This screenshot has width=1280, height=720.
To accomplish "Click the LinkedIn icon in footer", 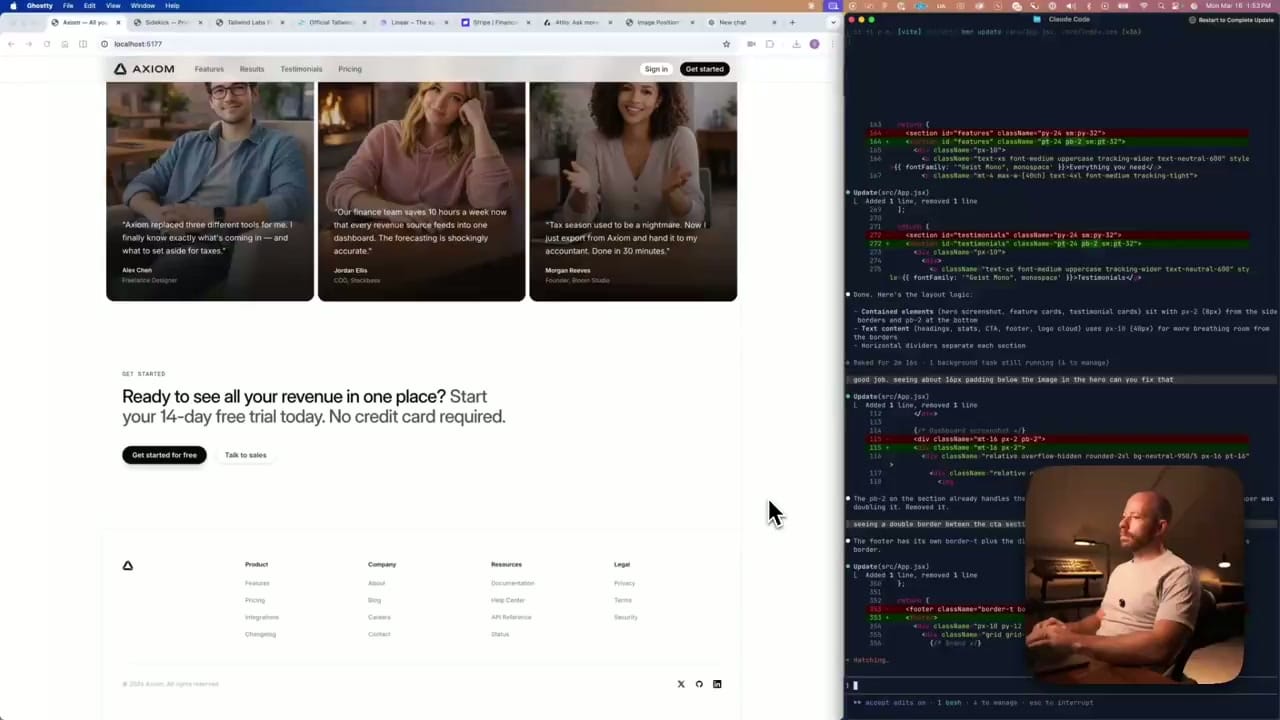I will [717, 684].
